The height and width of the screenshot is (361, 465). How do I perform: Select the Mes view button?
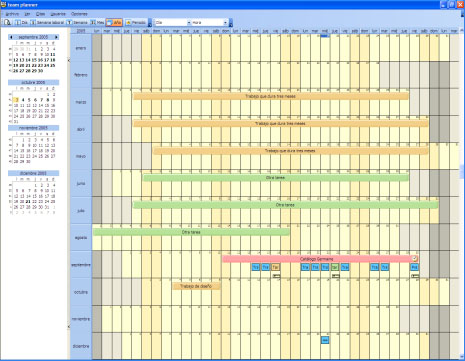tap(98, 22)
